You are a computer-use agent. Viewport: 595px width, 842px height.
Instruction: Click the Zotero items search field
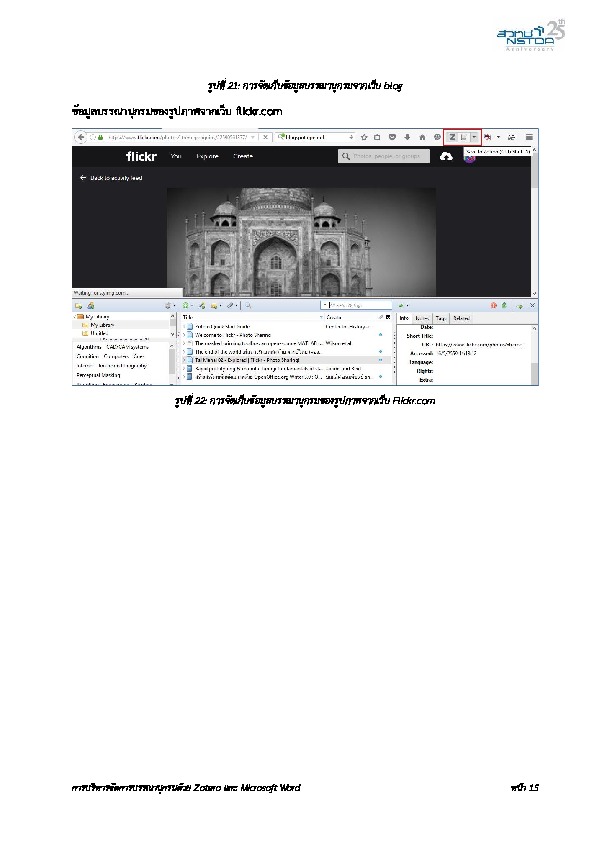[x=356, y=305]
